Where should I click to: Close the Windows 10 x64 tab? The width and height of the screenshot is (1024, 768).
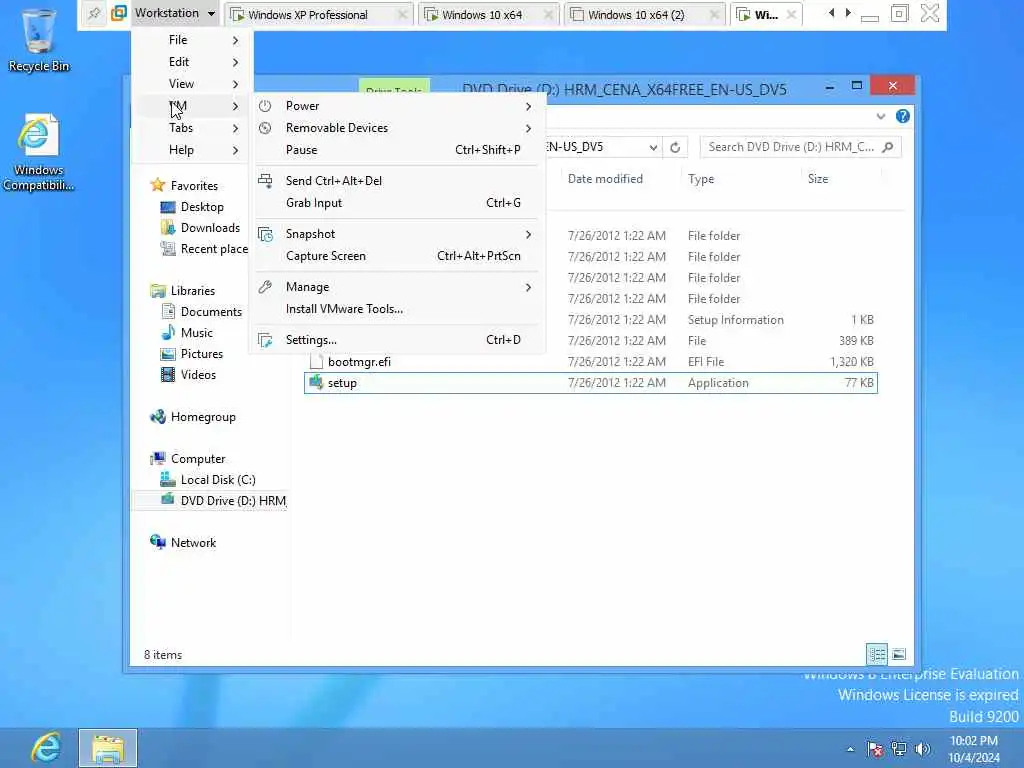tap(549, 14)
